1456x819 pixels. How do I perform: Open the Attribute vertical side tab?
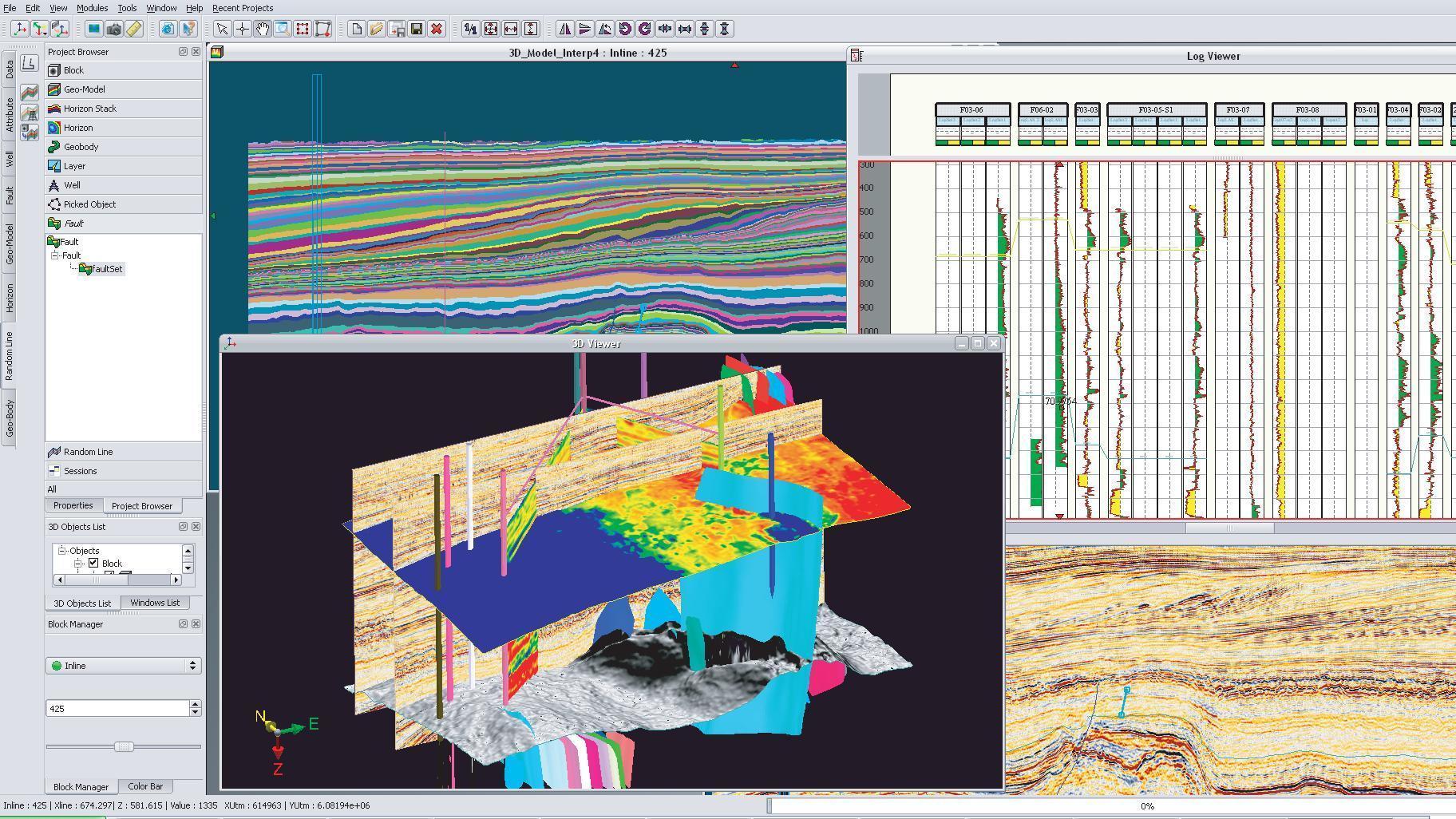9,115
